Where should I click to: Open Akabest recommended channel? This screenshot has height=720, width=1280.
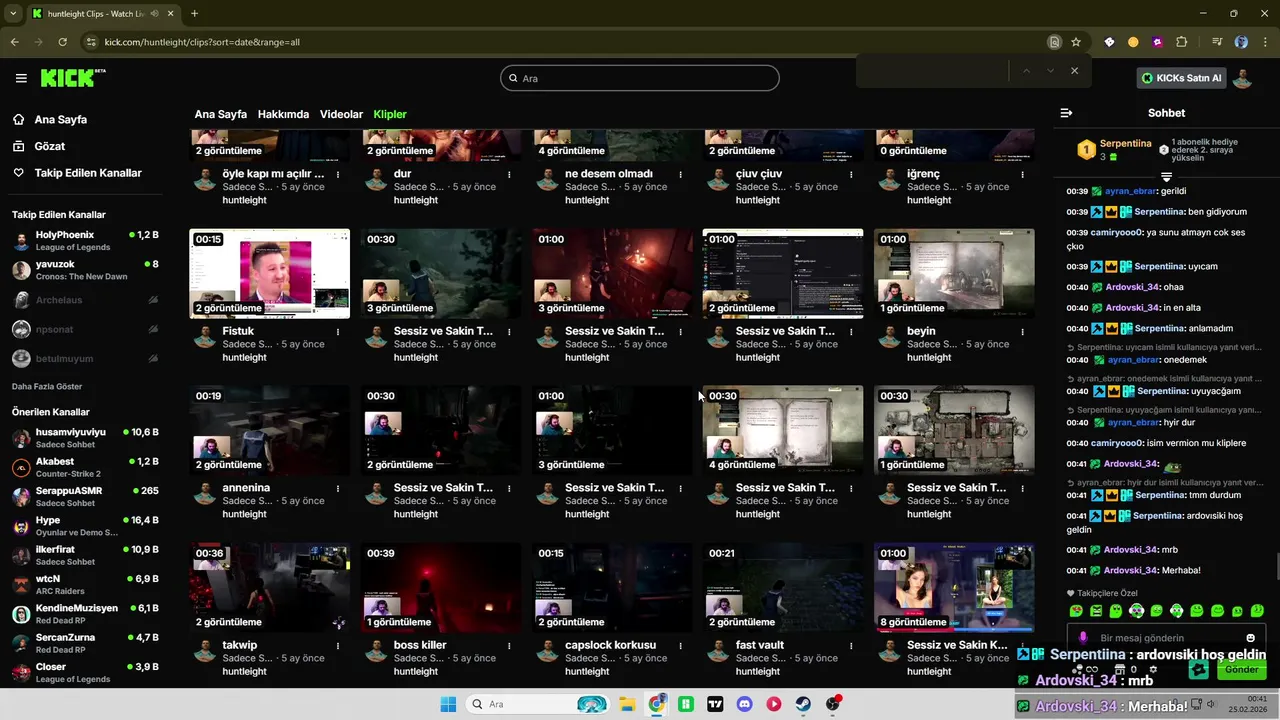(x=85, y=467)
